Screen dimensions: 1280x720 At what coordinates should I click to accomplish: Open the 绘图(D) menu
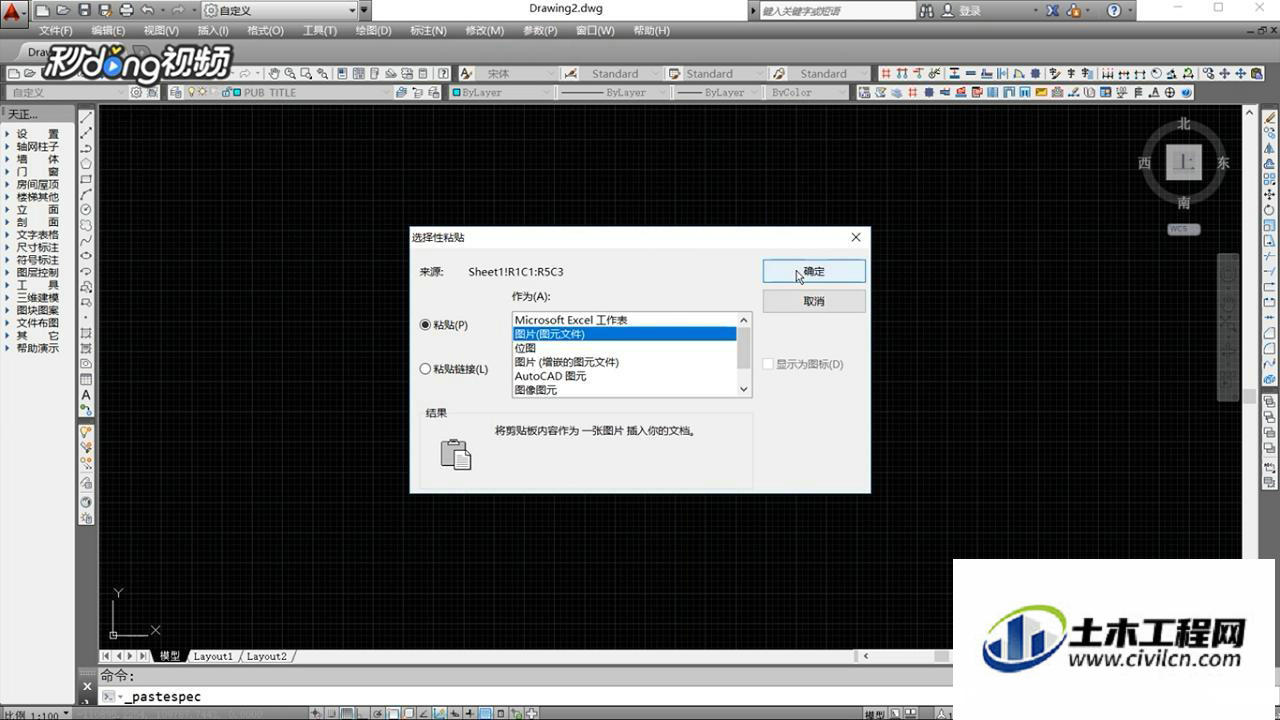pos(373,30)
